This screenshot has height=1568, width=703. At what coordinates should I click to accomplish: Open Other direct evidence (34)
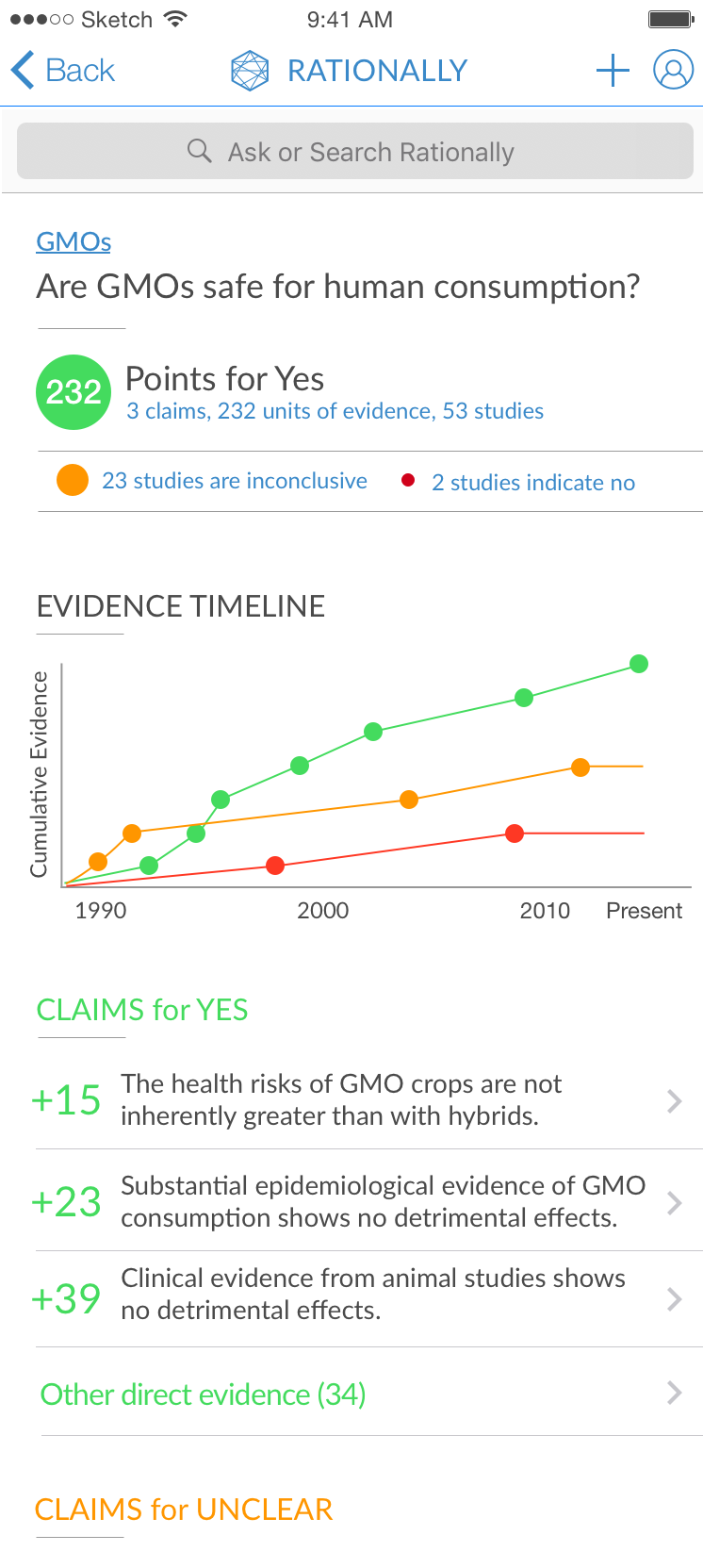coord(203,1394)
